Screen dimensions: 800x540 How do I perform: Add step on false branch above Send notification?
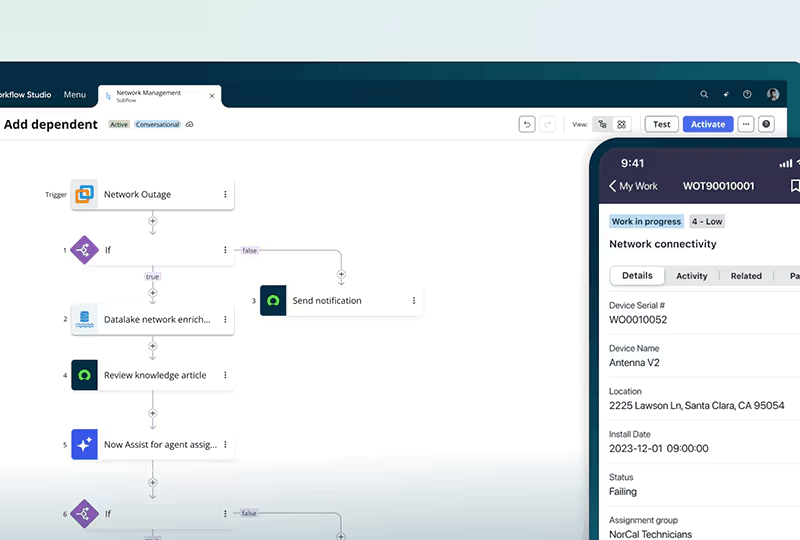[341, 275]
